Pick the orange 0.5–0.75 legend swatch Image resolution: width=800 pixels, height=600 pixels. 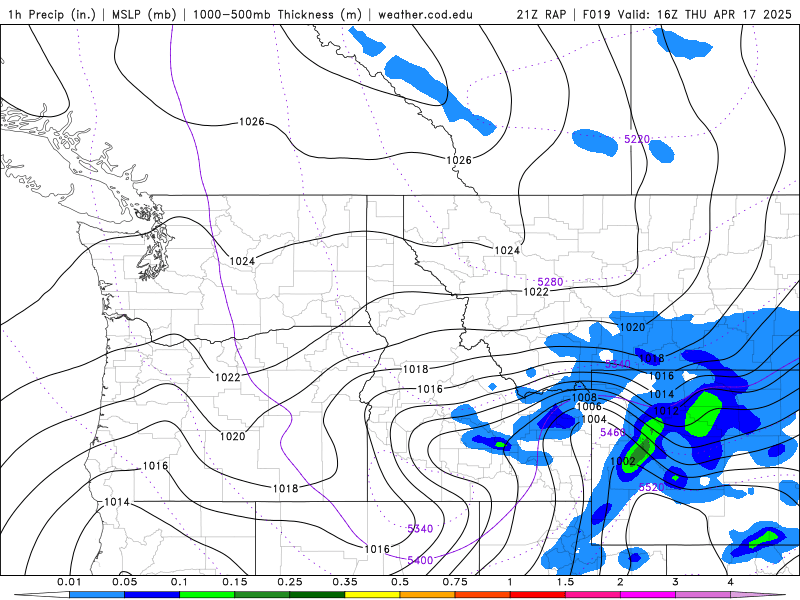[428, 595]
